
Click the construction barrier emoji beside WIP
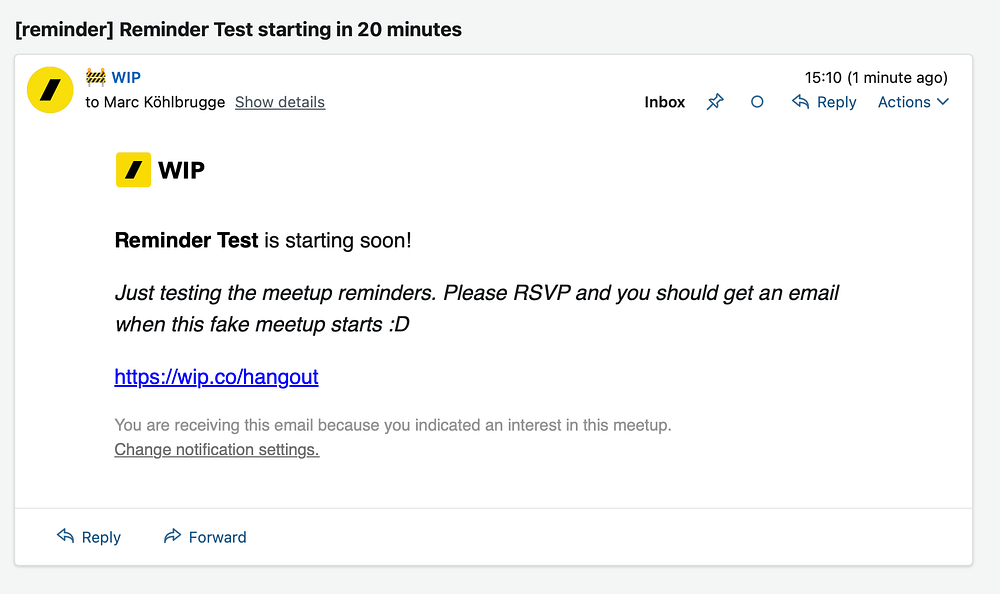[96, 77]
